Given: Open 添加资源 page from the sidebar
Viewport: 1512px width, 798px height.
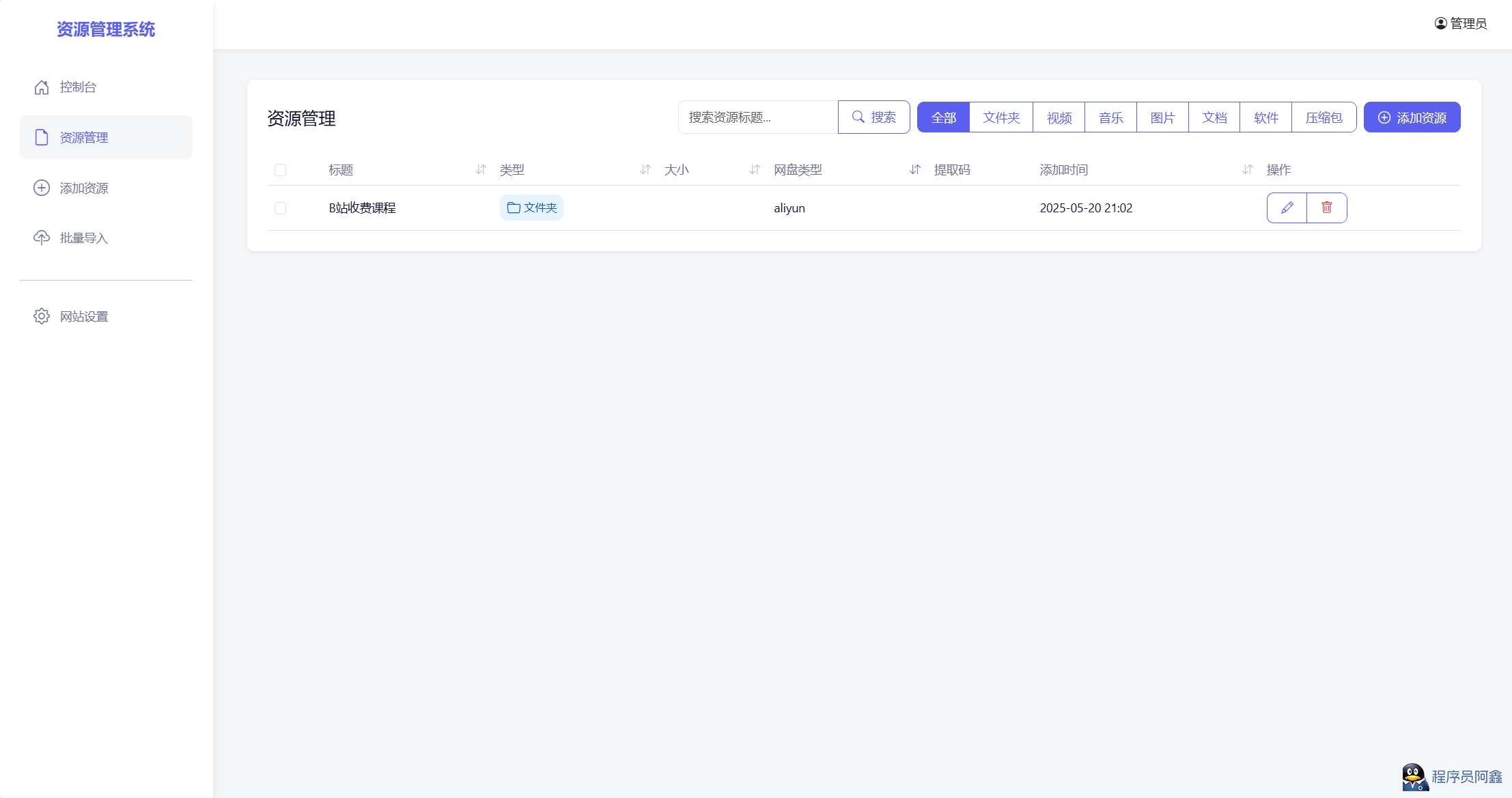Looking at the screenshot, I should click(106, 188).
